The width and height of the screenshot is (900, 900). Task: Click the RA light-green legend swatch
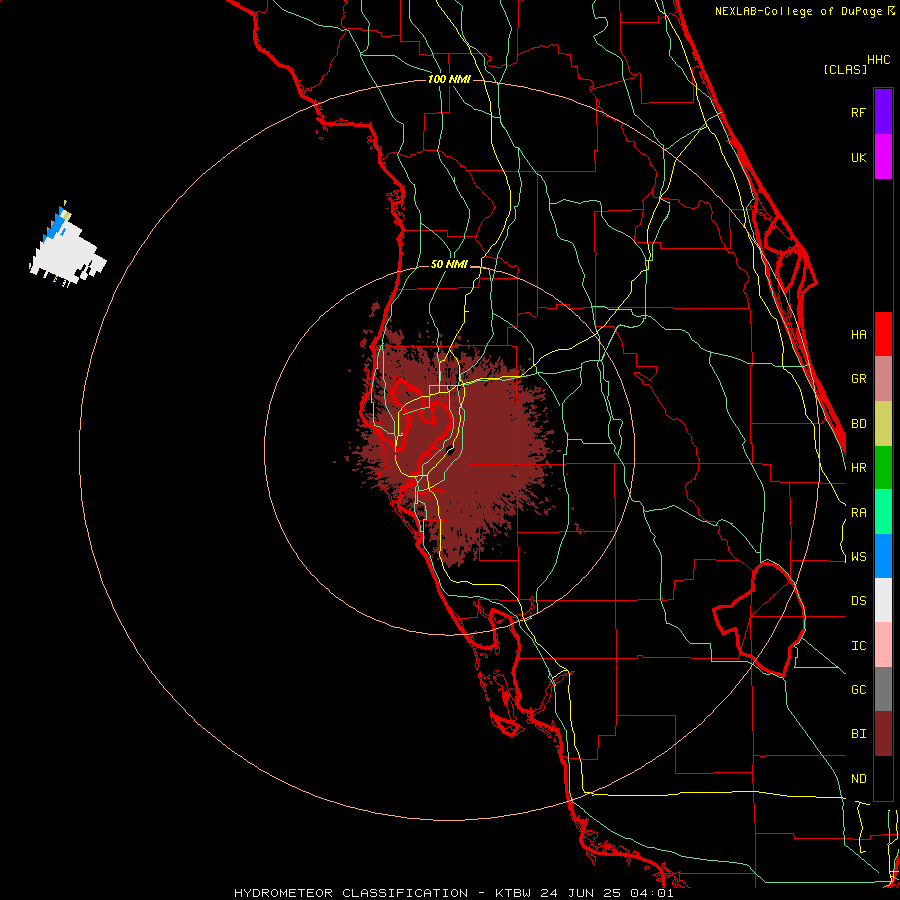(883, 512)
